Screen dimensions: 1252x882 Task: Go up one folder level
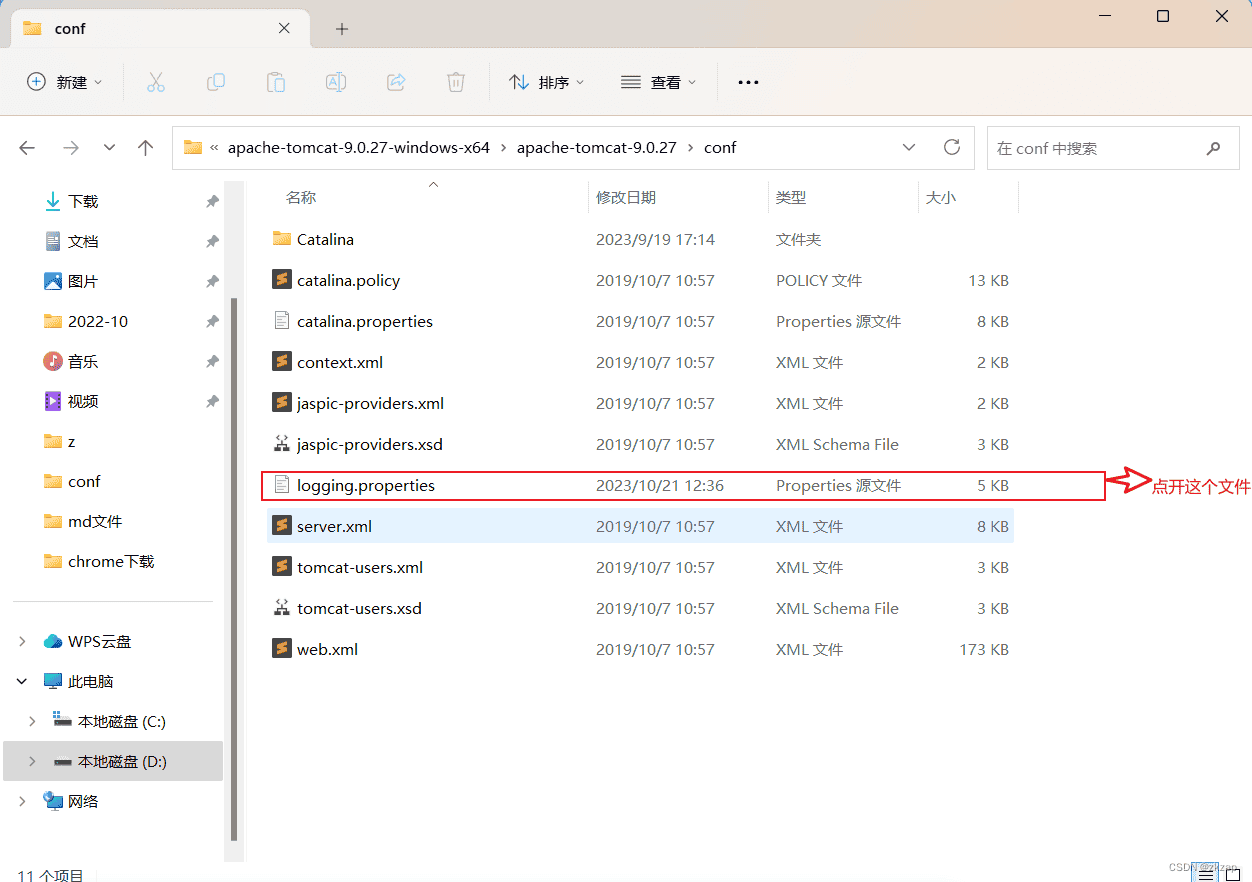(146, 148)
